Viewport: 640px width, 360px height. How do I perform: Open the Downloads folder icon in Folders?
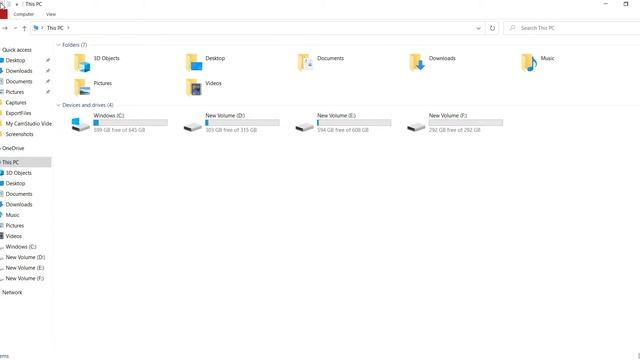click(417, 63)
